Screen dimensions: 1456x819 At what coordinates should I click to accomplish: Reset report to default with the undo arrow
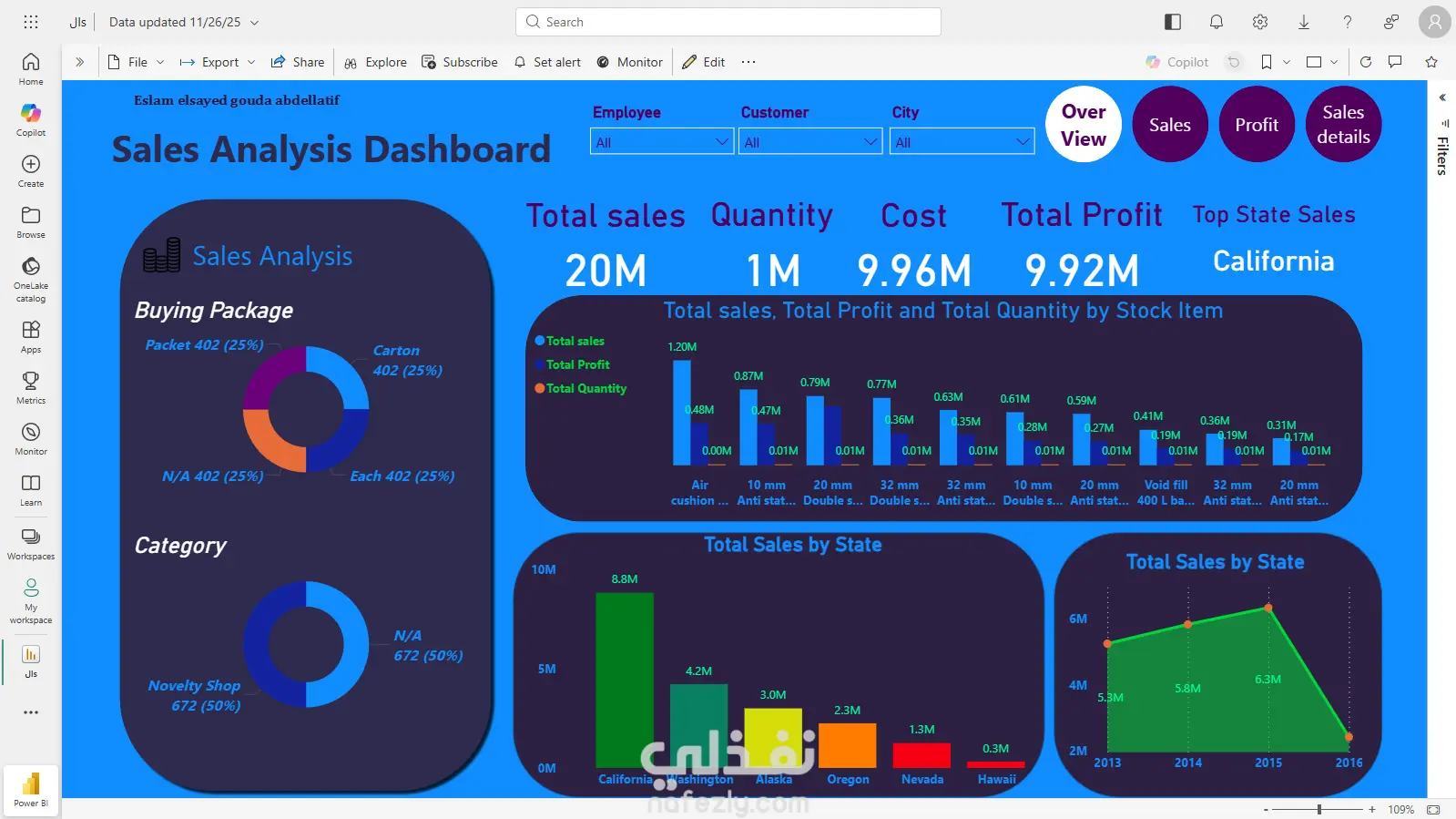point(1234,62)
